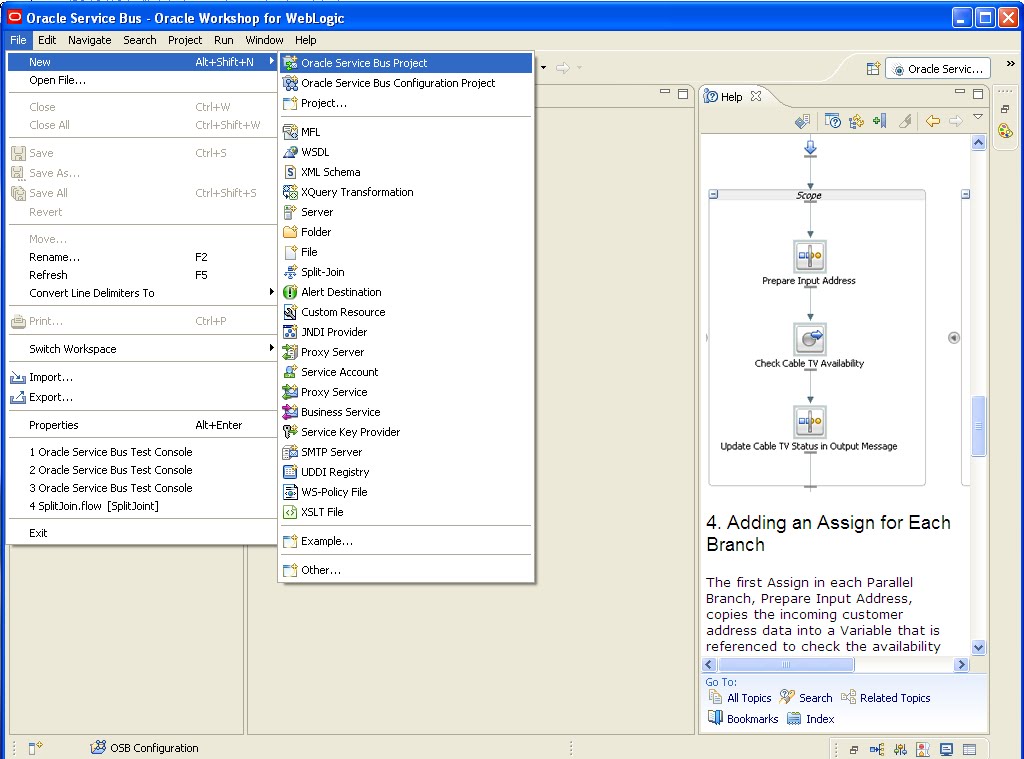Viewport: 1024px width, 759px height.
Task: Select Other... in New submenu
Action: (406, 570)
